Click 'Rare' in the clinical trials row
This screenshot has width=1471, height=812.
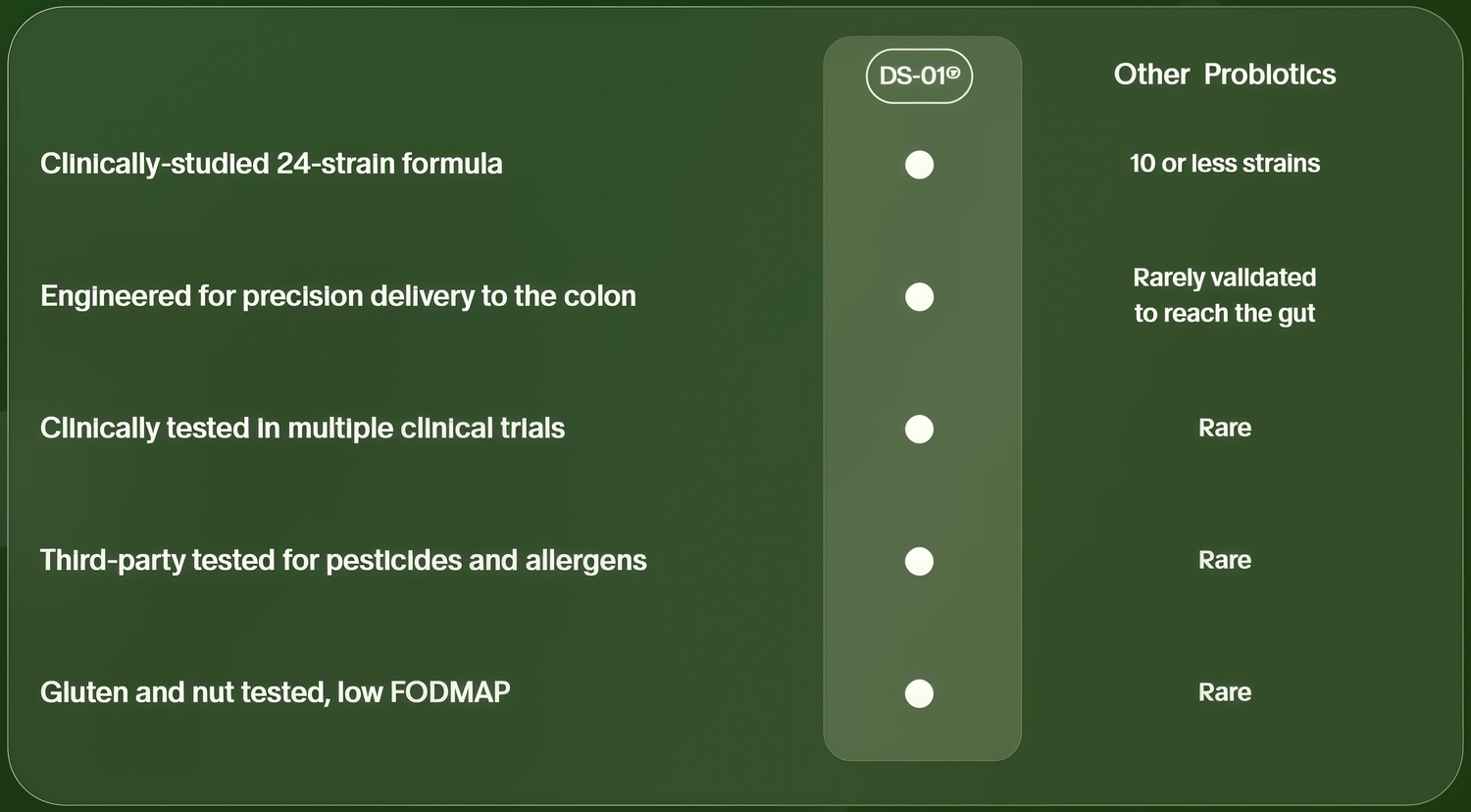pyautogui.click(x=1225, y=428)
